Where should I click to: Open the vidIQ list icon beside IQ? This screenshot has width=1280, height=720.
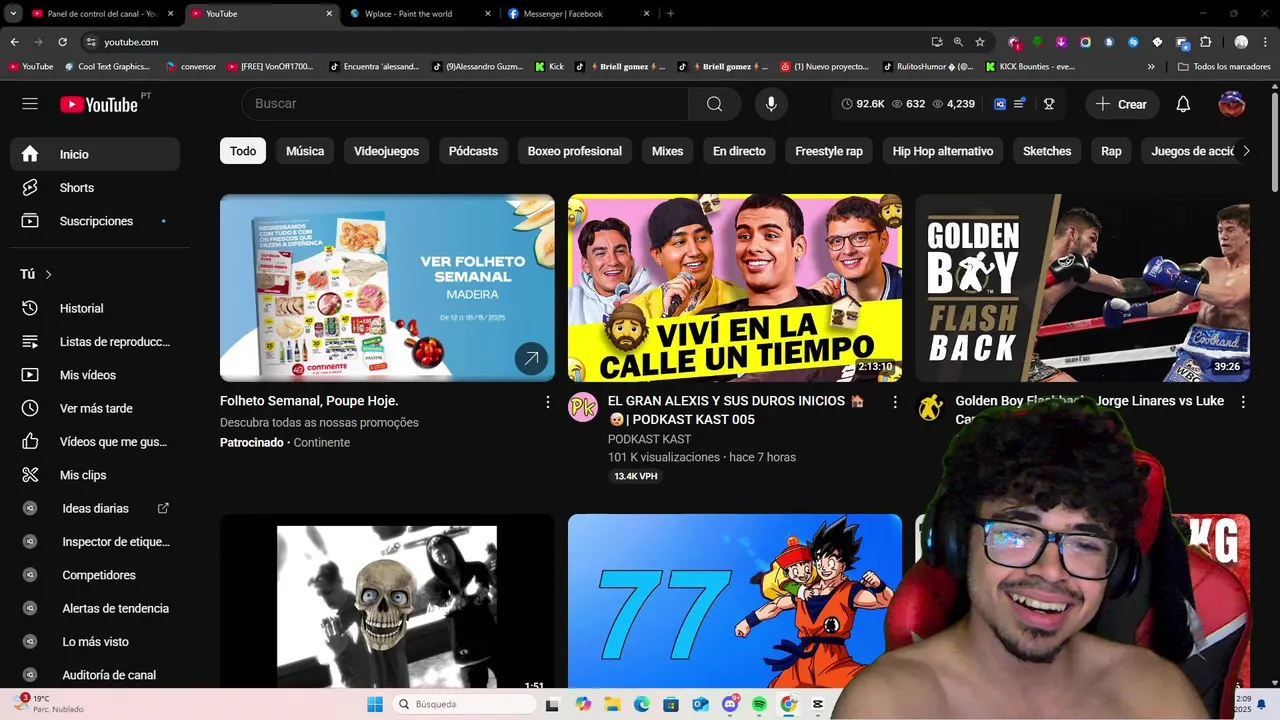pyautogui.click(x=1020, y=104)
